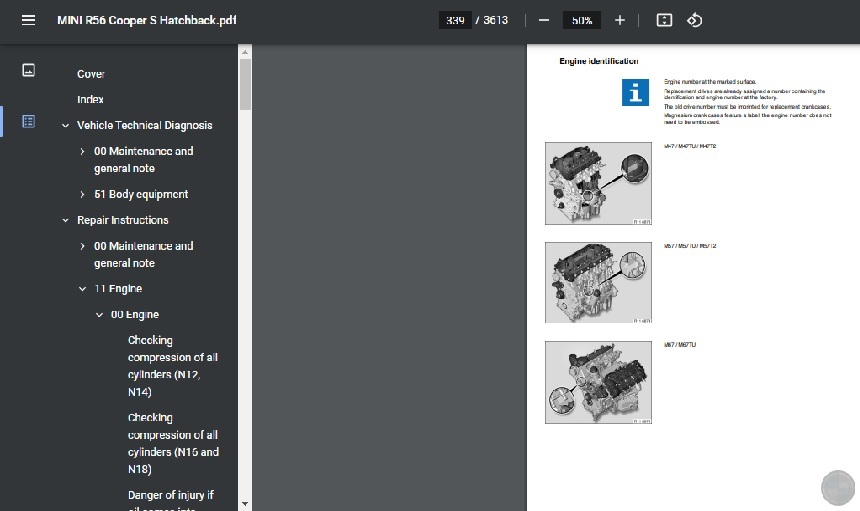Click the first engine illustration
Image resolution: width=860 pixels, height=511 pixels.
click(598, 183)
